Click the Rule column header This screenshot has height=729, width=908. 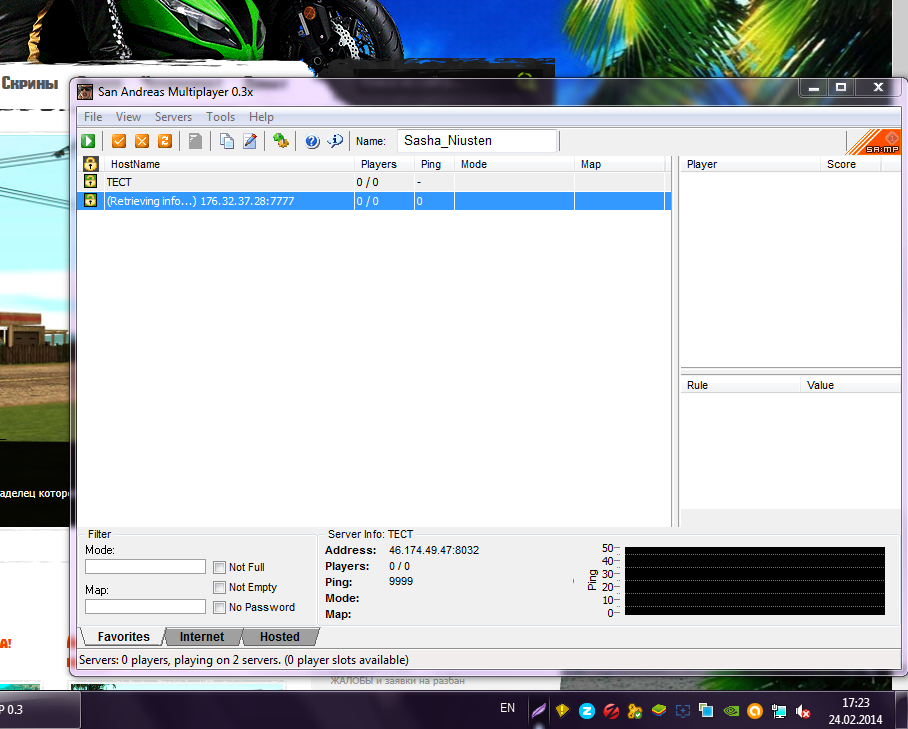tap(741, 385)
